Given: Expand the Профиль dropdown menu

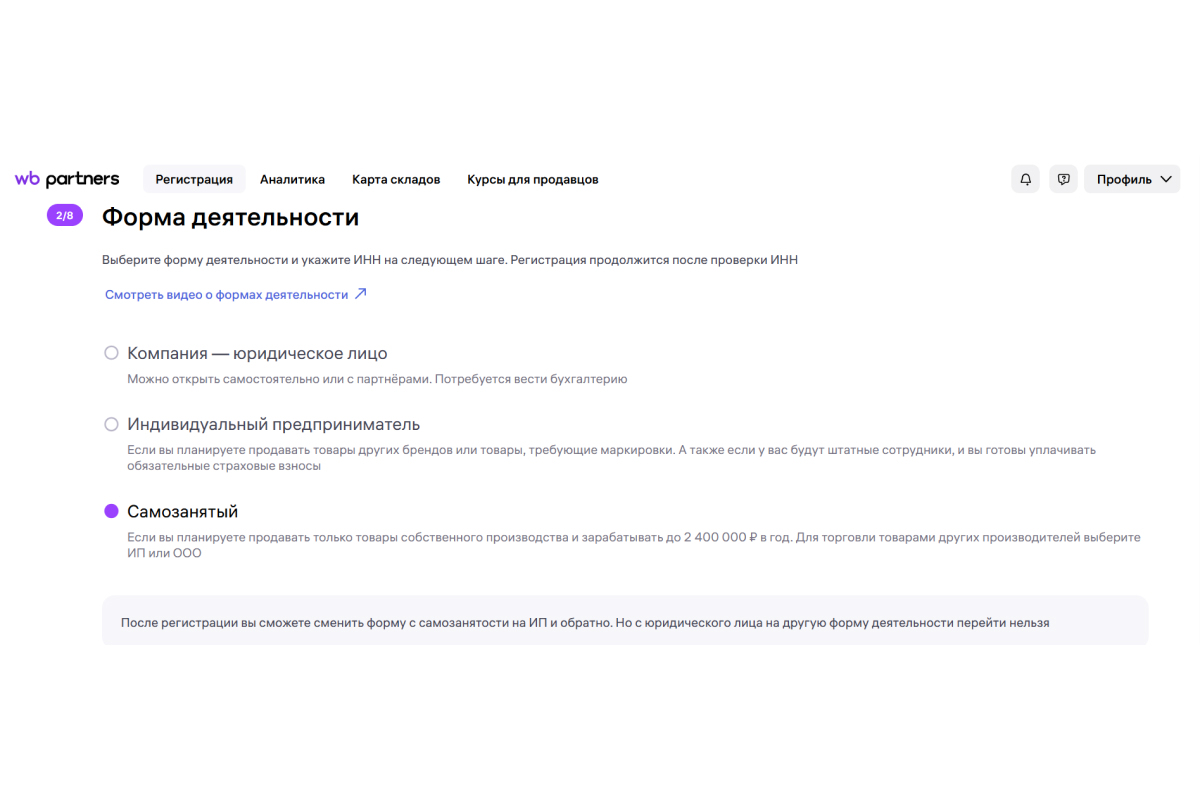Looking at the screenshot, I should [1132, 179].
